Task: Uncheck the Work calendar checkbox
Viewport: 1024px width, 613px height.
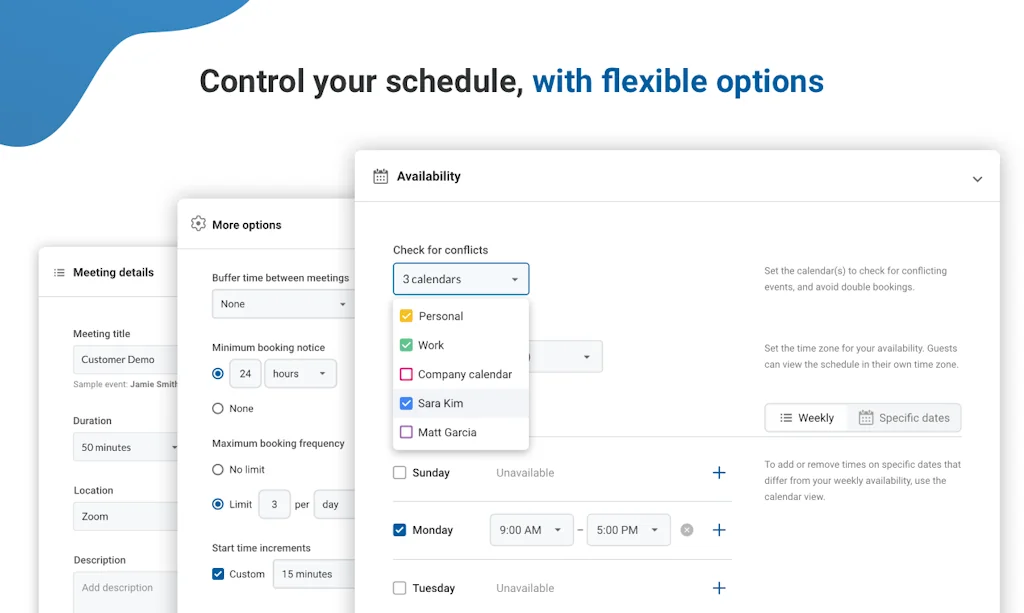Action: tap(405, 344)
